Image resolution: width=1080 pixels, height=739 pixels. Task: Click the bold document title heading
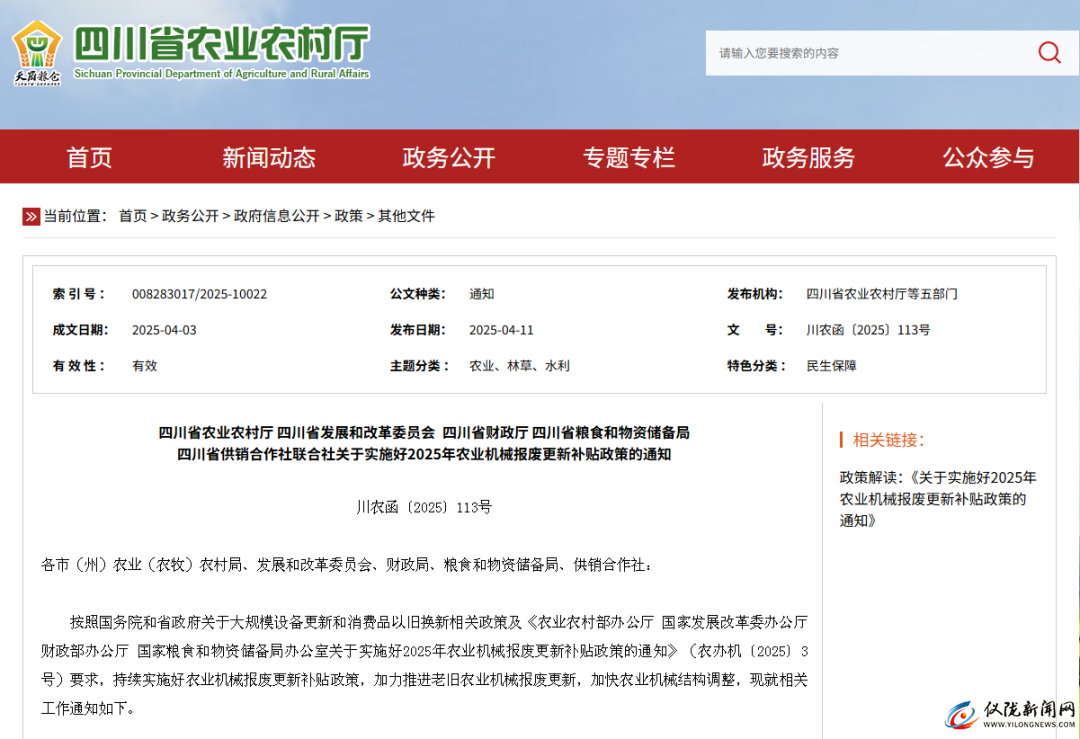(424, 444)
